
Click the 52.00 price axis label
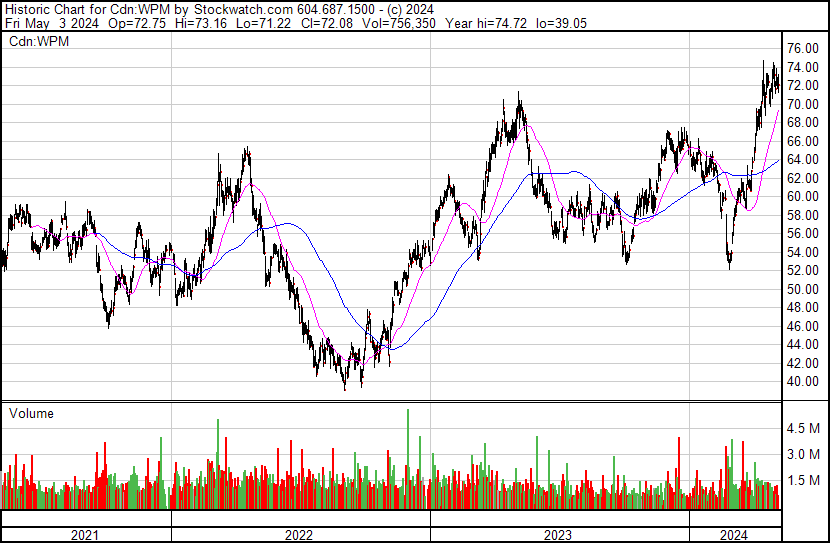[x=803, y=270]
